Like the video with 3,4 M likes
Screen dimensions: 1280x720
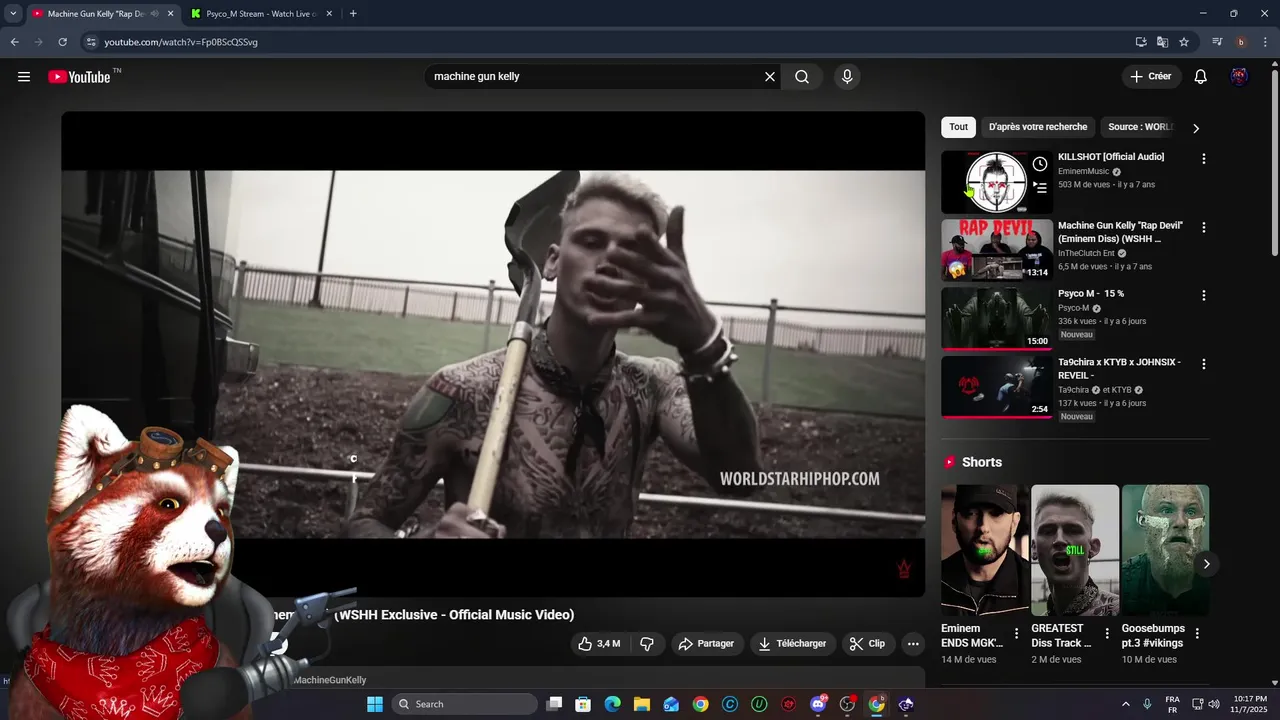click(599, 644)
